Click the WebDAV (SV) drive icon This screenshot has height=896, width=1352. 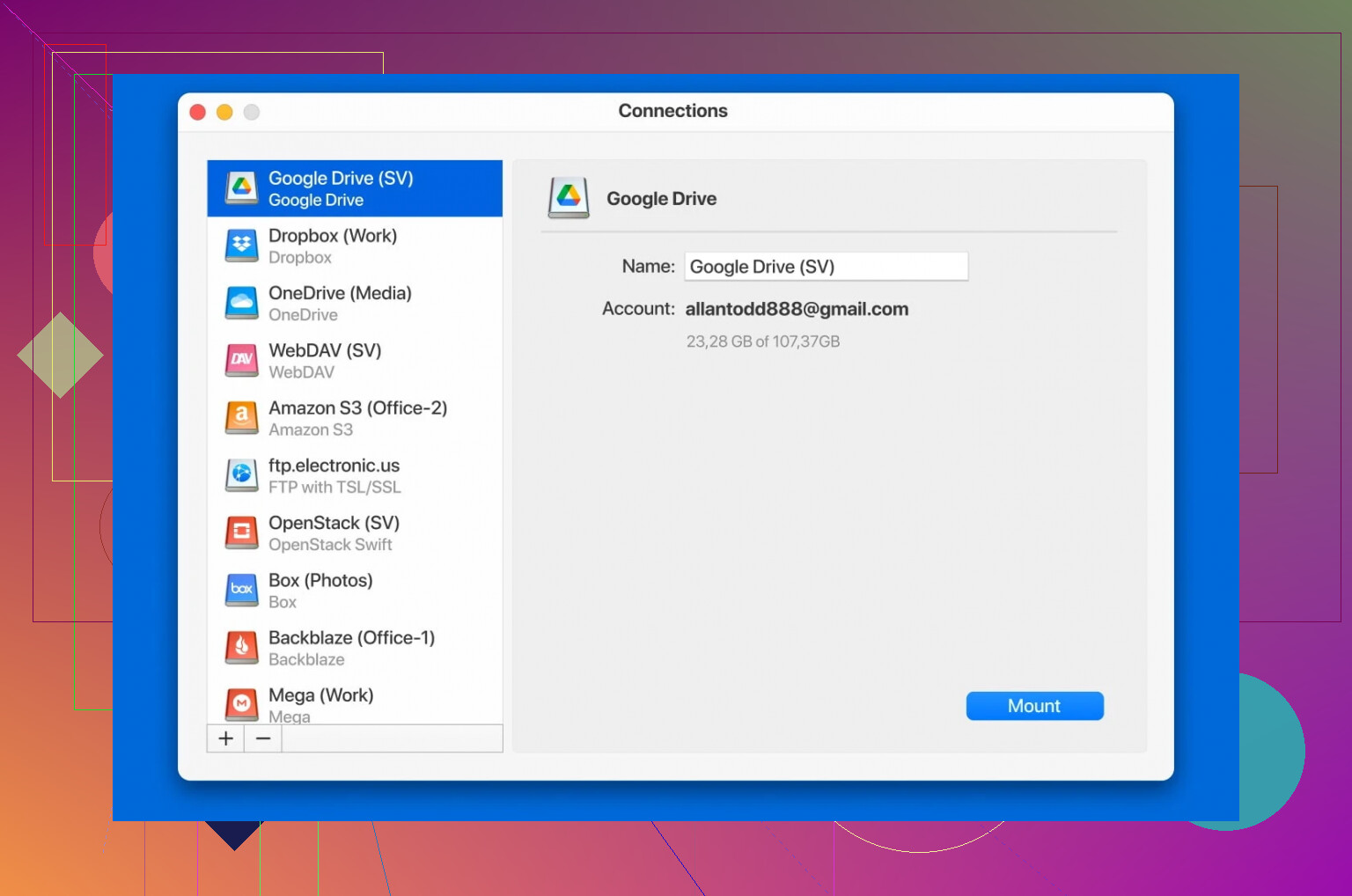point(241,360)
